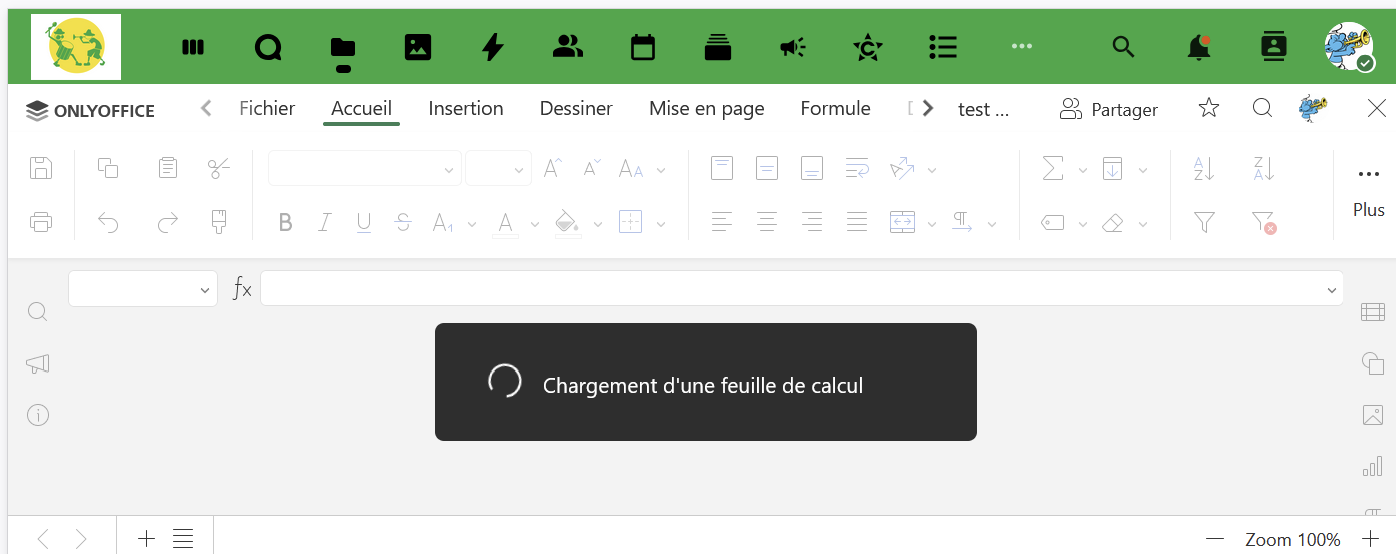Open the Formule tab
This screenshot has width=1396, height=554.
(835, 108)
